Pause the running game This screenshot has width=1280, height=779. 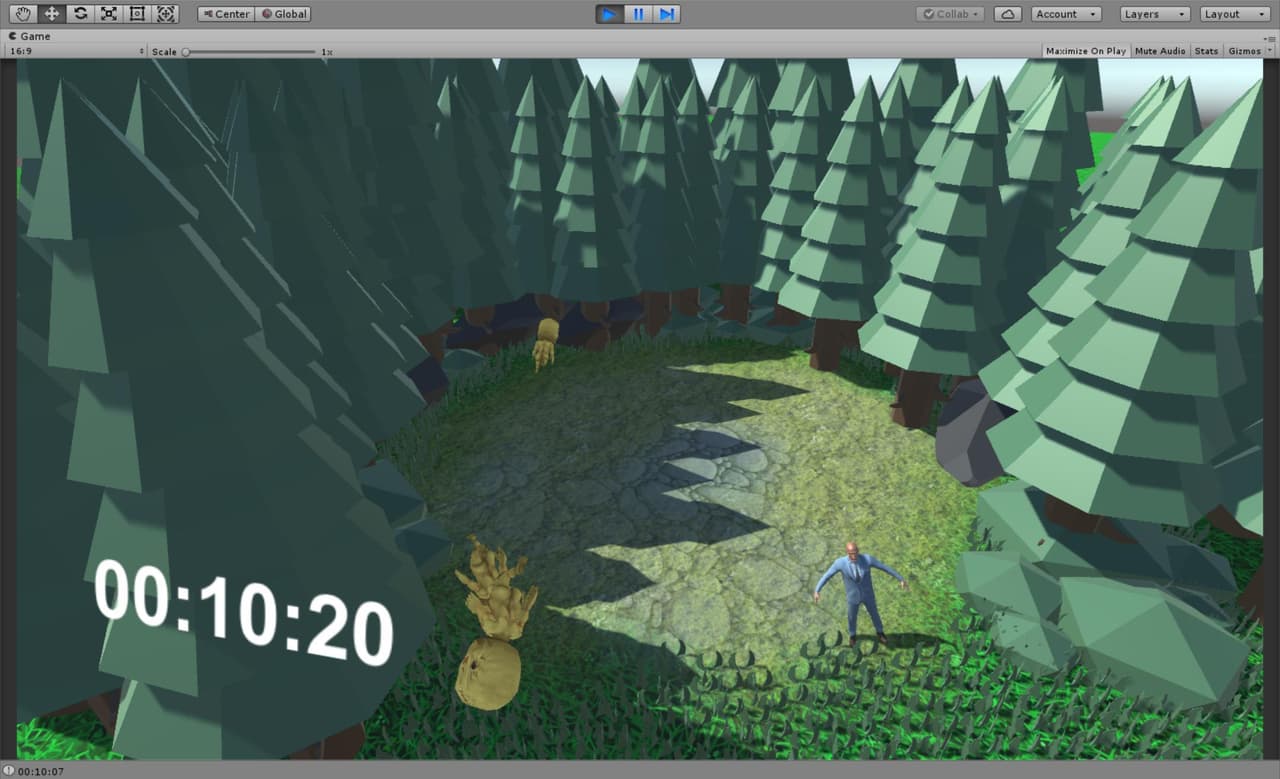pos(638,14)
